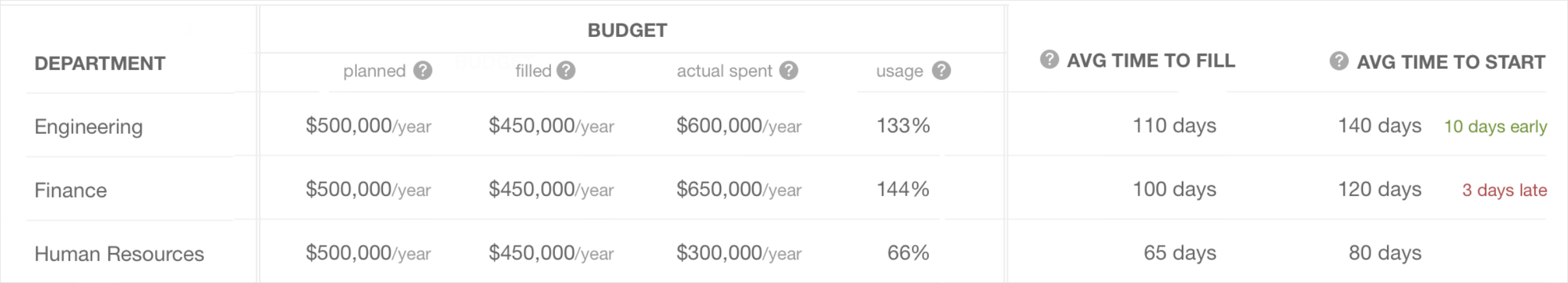
Task: Show help for AVG TIME TO START
Action: 1338,61
